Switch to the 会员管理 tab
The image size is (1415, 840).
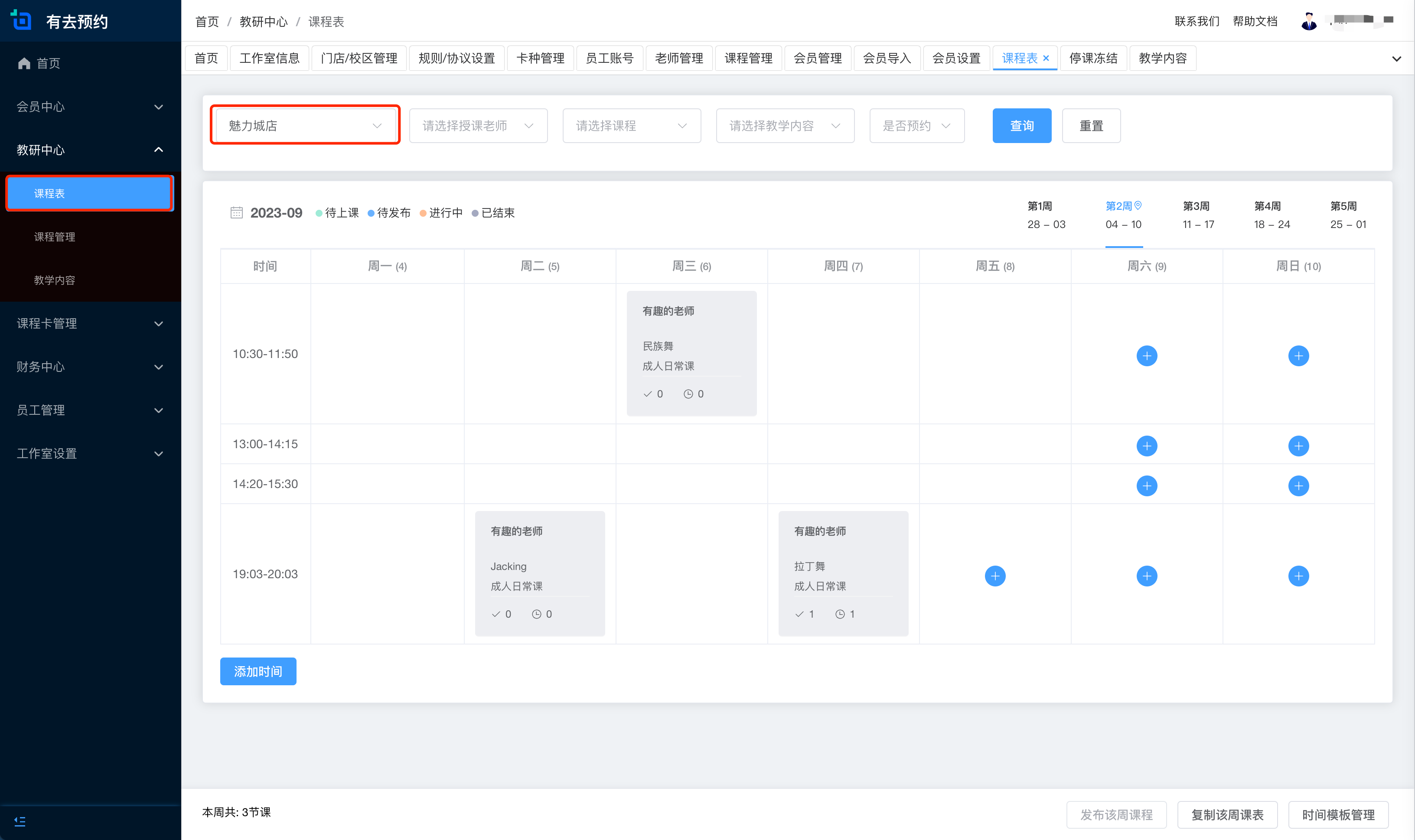tap(817, 59)
